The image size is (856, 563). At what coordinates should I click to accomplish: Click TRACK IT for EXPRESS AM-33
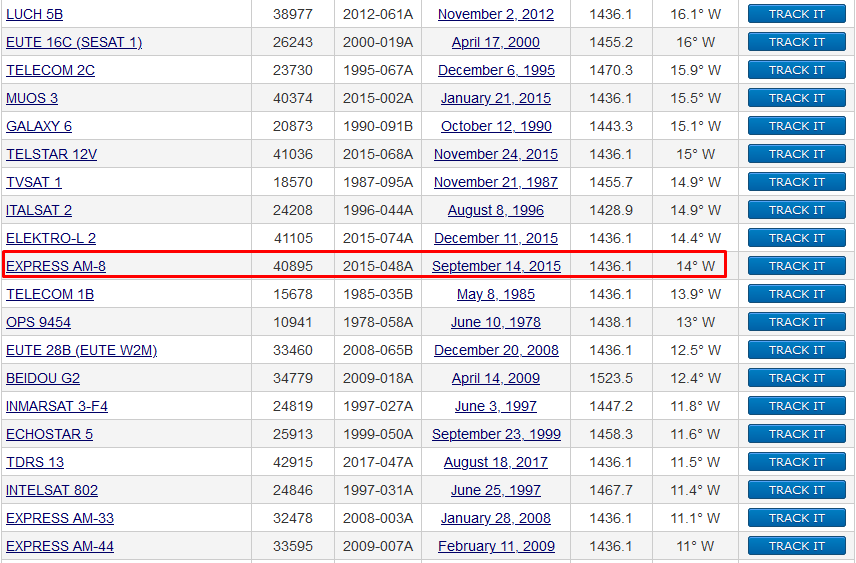coord(796,518)
